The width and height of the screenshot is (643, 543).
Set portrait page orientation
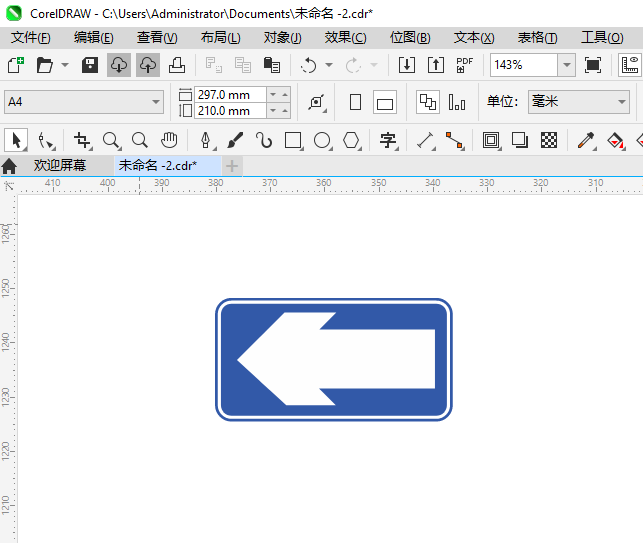[356, 102]
